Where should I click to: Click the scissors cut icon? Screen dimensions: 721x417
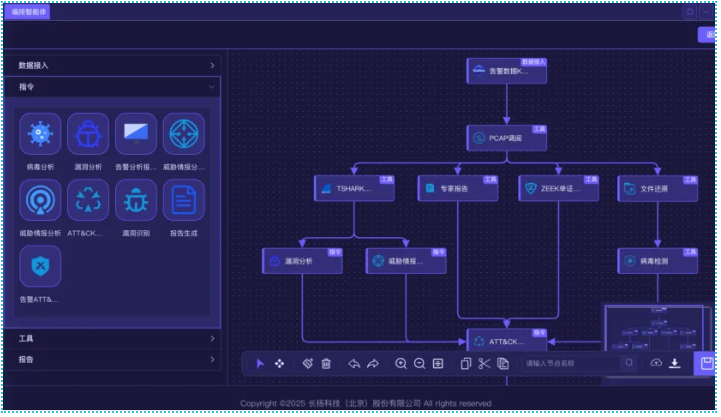(x=484, y=363)
